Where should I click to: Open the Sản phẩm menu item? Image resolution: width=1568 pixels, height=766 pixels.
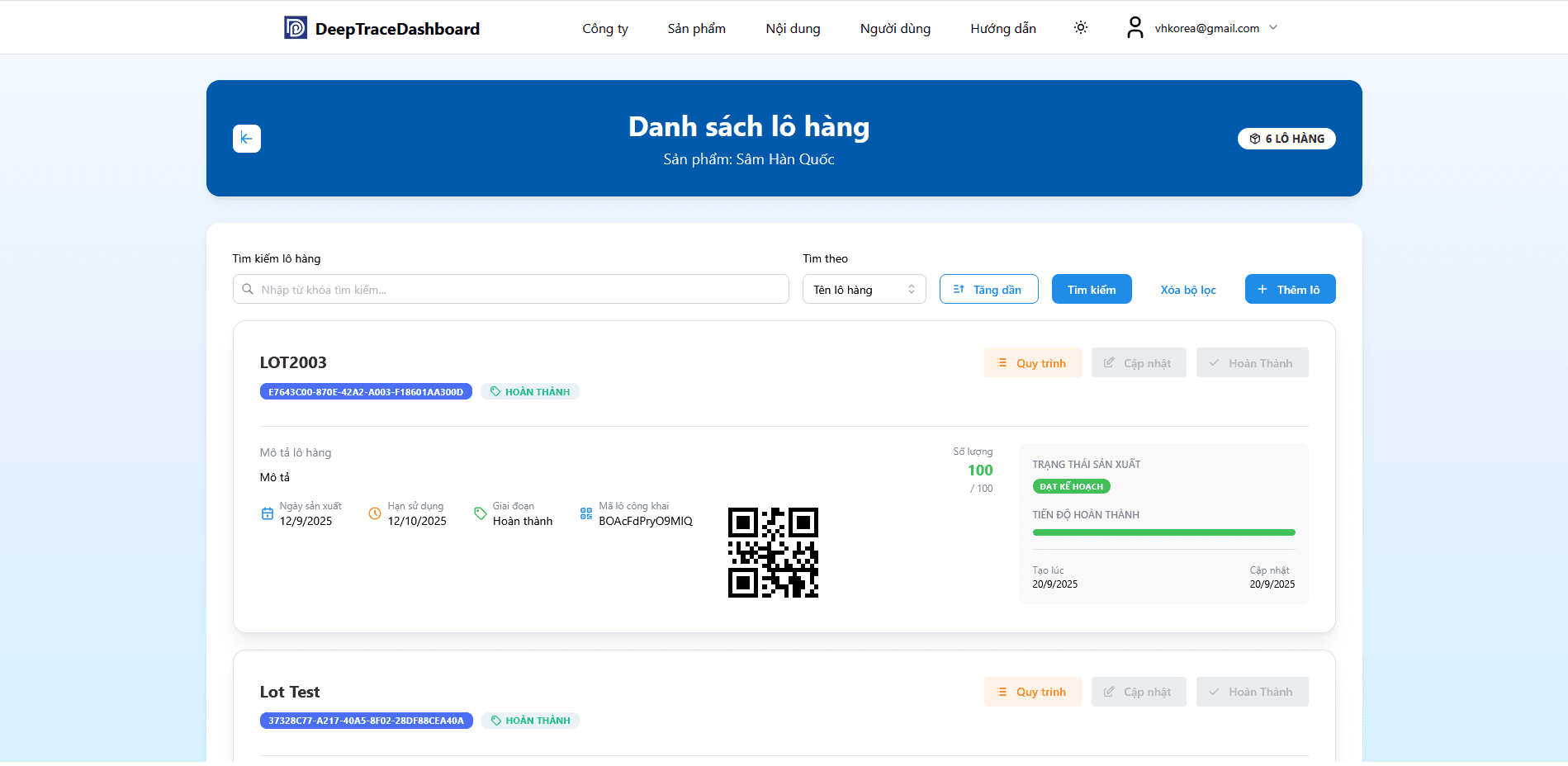(x=696, y=27)
